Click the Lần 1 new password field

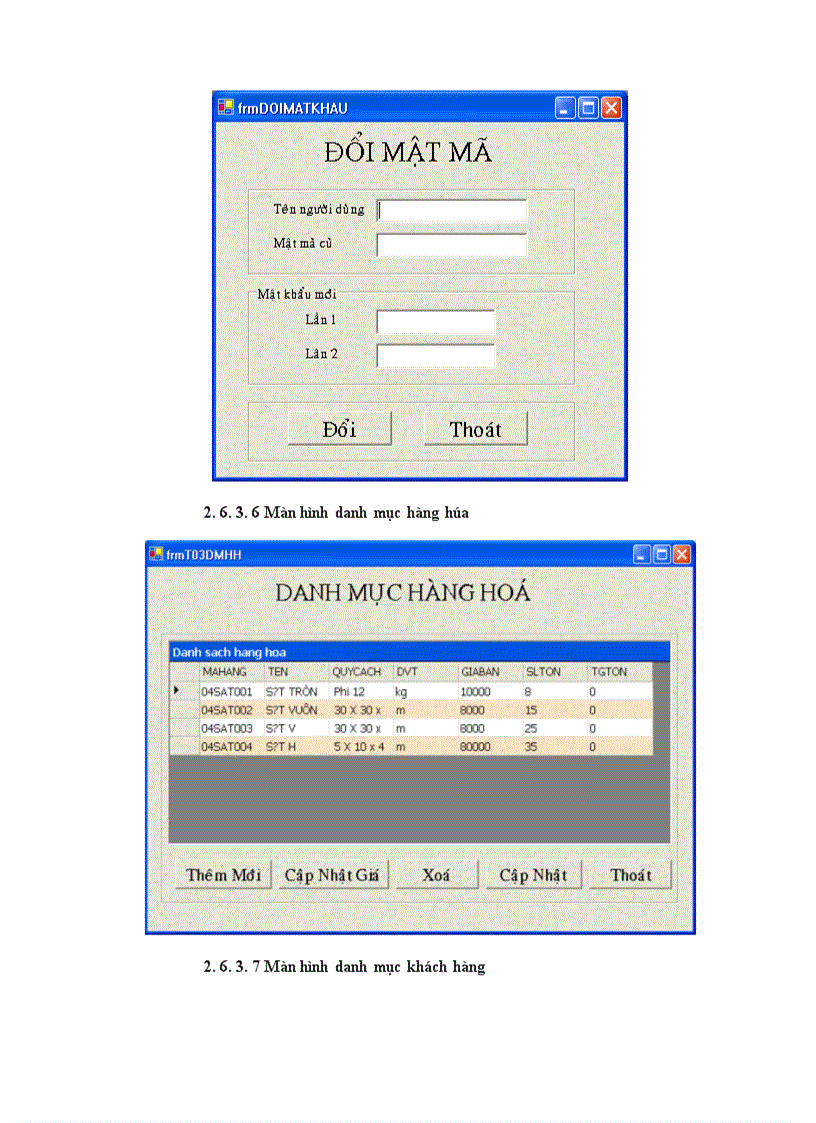click(436, 321)
